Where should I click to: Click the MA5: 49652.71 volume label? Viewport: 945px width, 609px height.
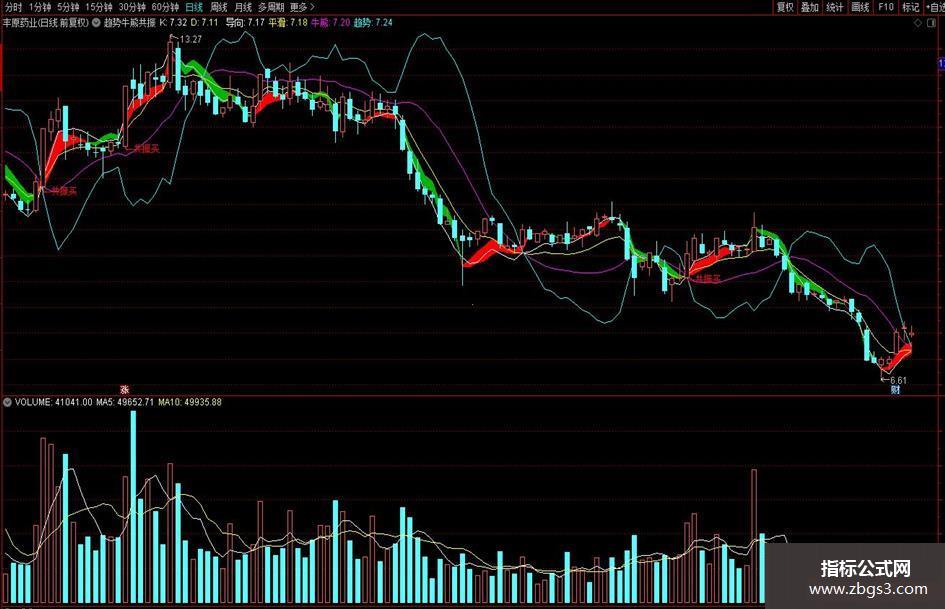coord(125,402)
